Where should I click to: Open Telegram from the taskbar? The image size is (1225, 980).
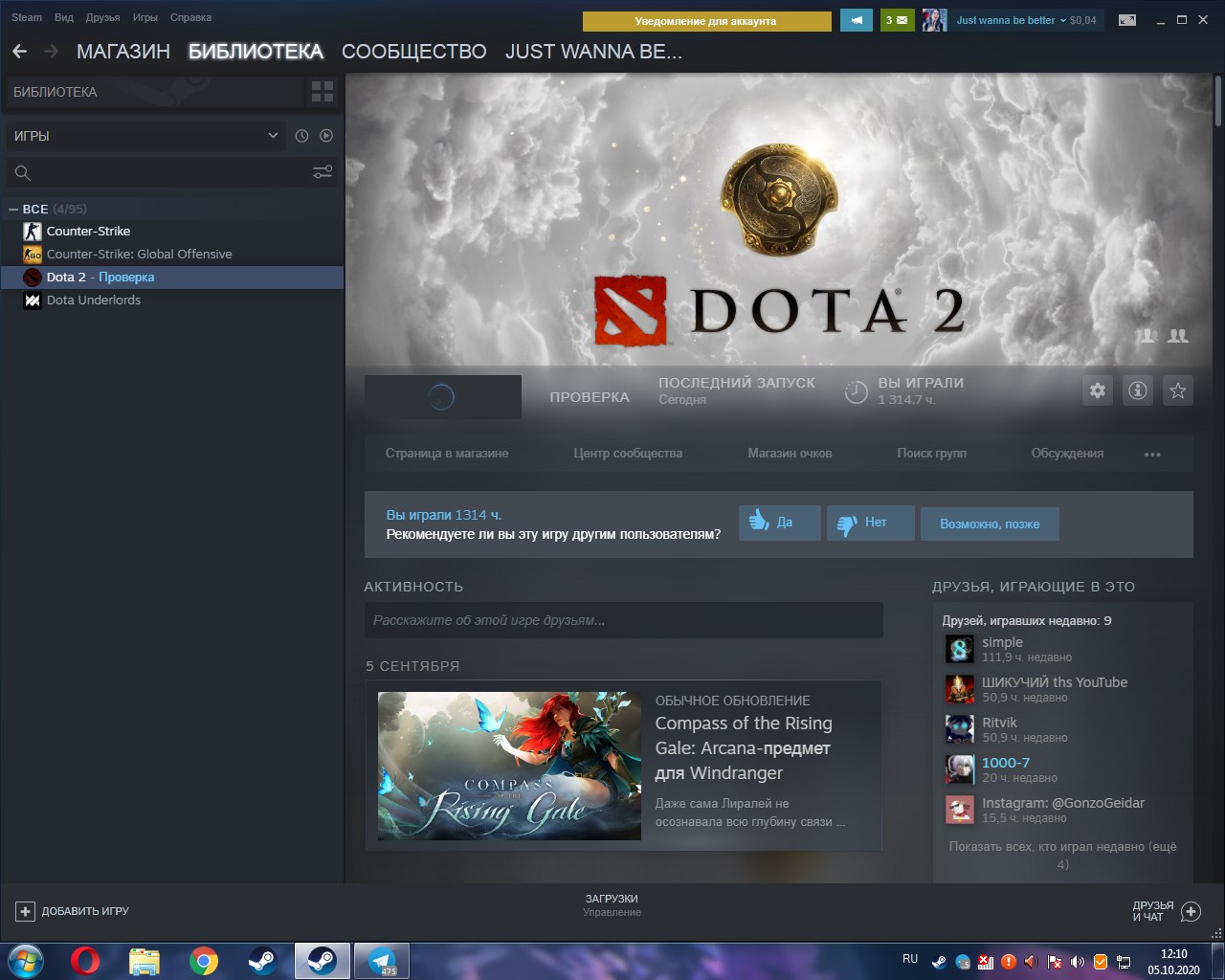point(382,960)
